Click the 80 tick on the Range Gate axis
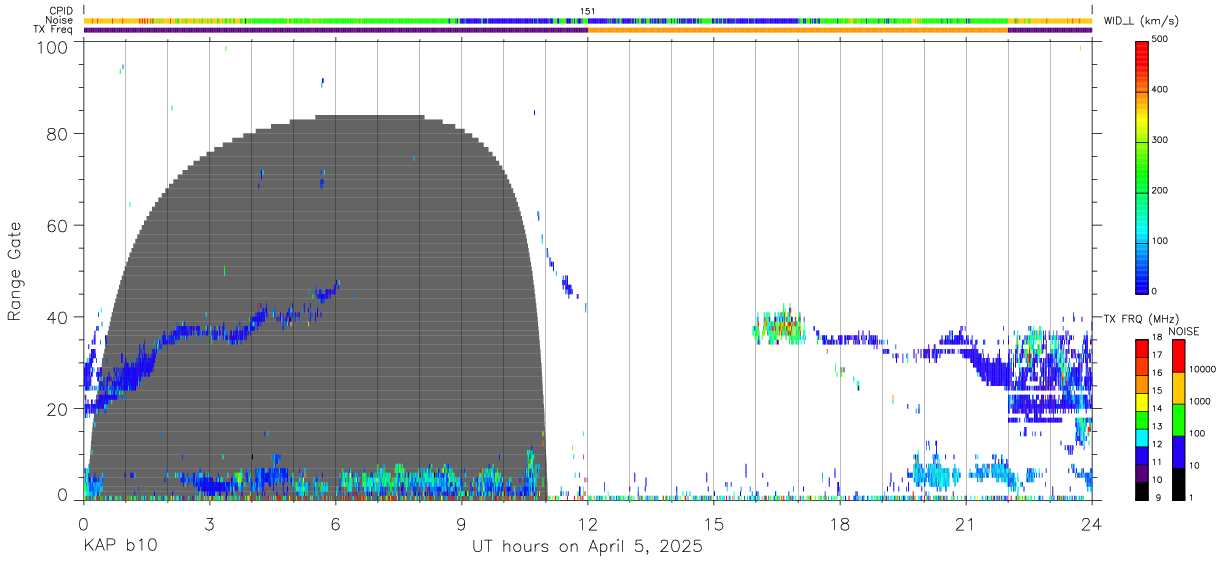1228x567 pixels. (57, 134)
